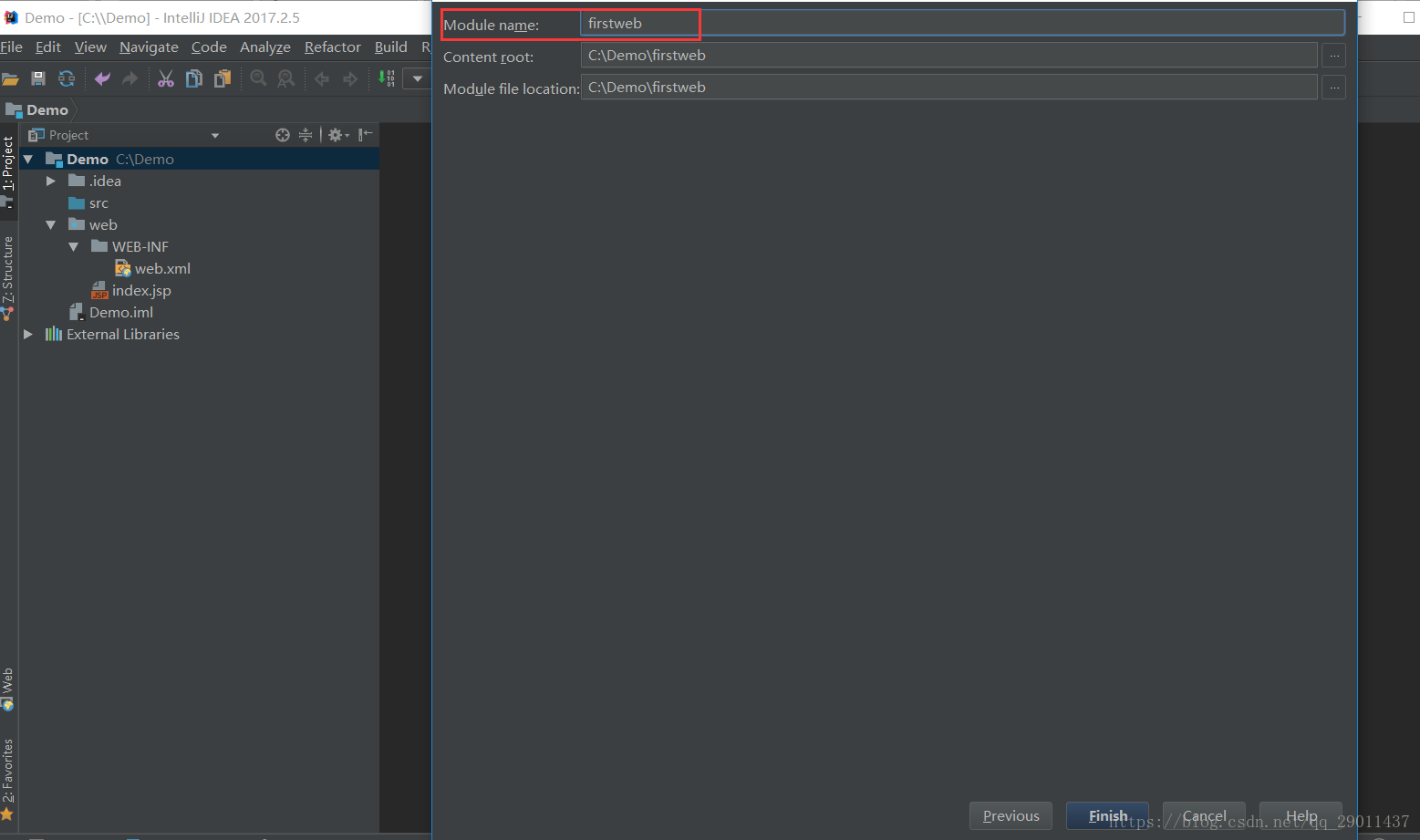Screen dimensions: 1420x840
Task: Expand External Libraries node
Action: point(28,335)
